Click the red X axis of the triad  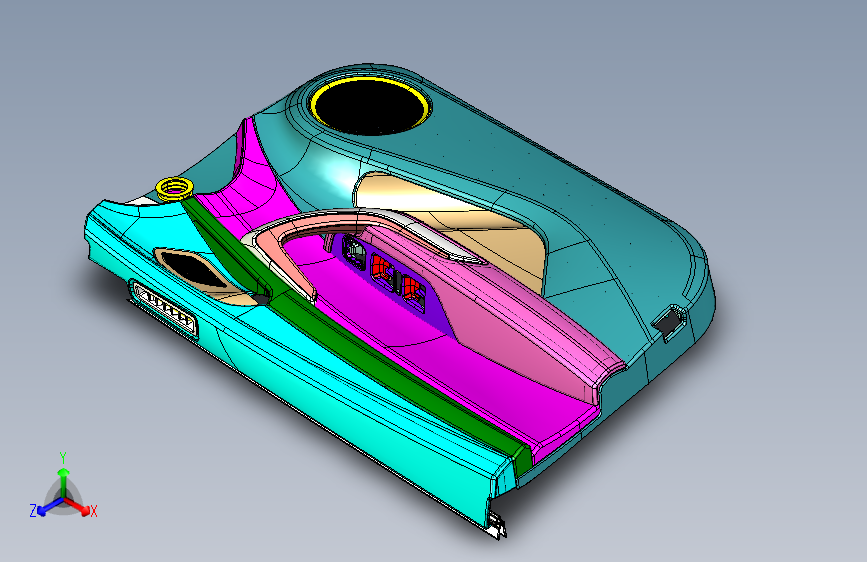pyautogui.click(x=81, y=508)
